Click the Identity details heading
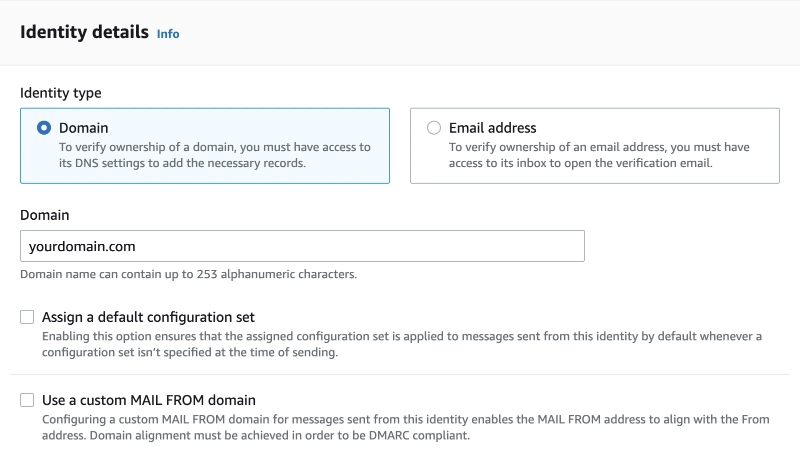This screenshot has width=800, height=467. (84, 32)
